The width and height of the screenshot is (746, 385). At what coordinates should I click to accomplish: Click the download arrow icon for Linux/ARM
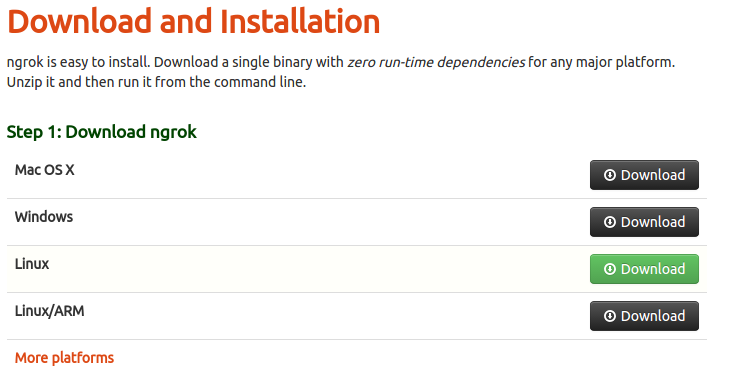click(610, 316)
